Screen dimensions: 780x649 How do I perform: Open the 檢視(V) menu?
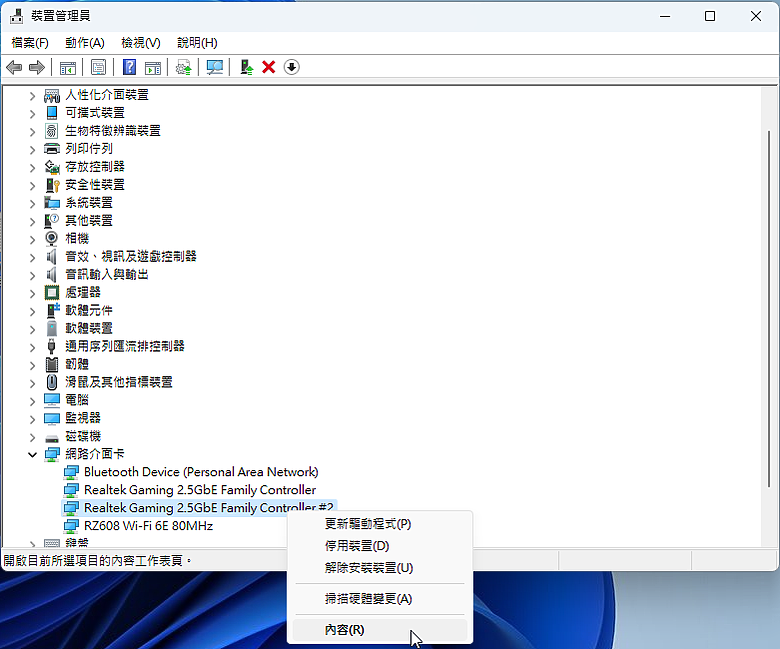point(141,43)
